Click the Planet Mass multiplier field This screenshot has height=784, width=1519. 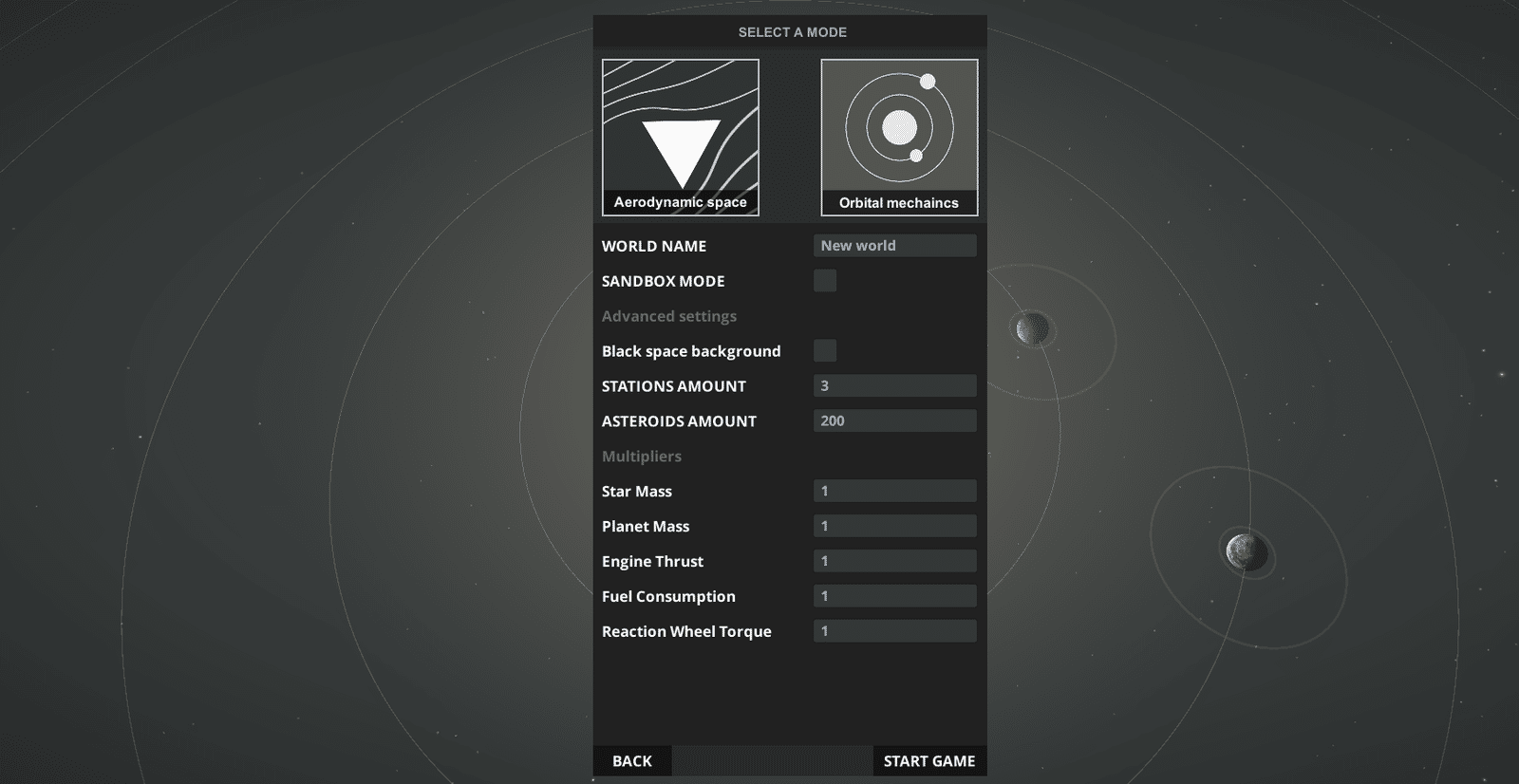tap(894, 526)
